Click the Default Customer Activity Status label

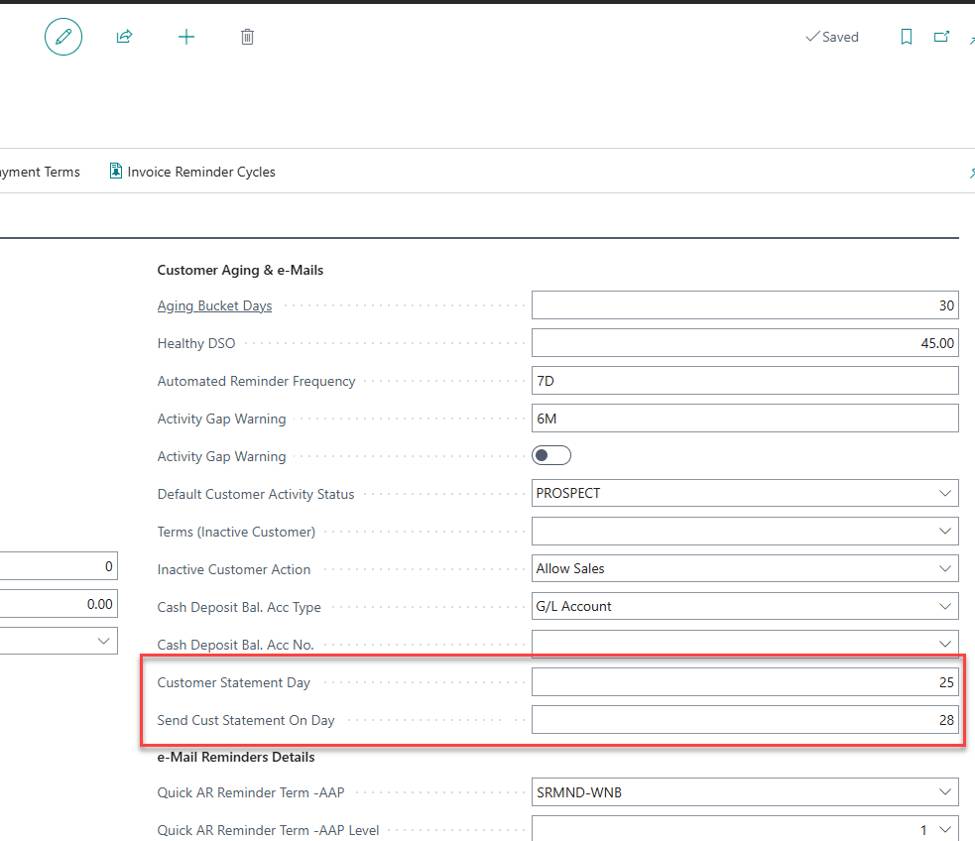(x=256, y=494)
